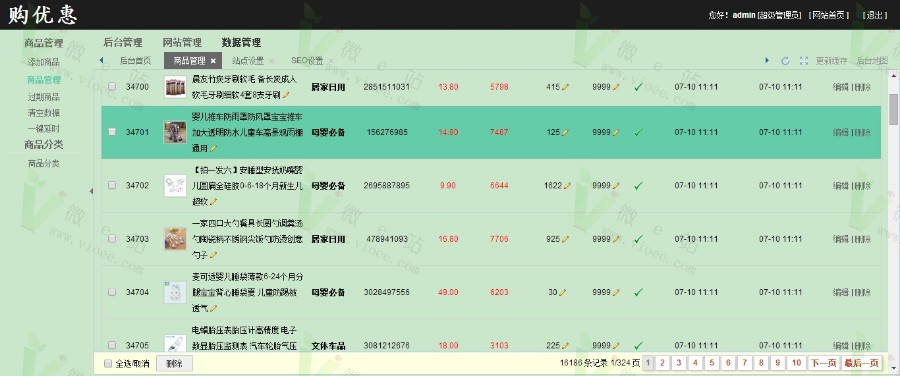The image size is (900, 376).
Task: Edit title pencil for product 34702
Action: pyautogui.click(x=214, y=201)
